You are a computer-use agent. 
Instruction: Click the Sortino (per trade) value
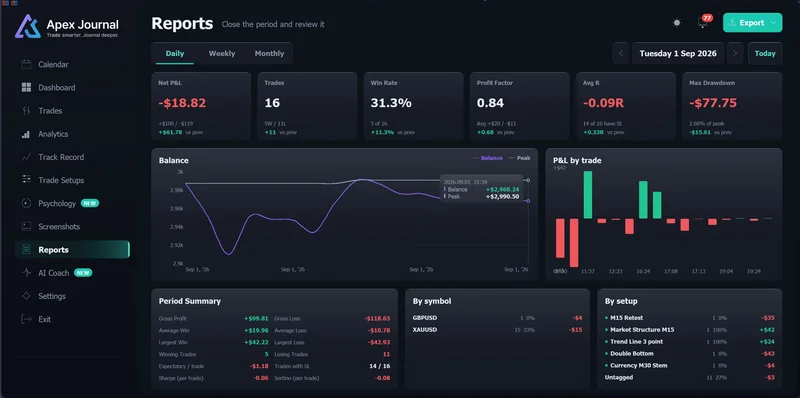point(383,378)
